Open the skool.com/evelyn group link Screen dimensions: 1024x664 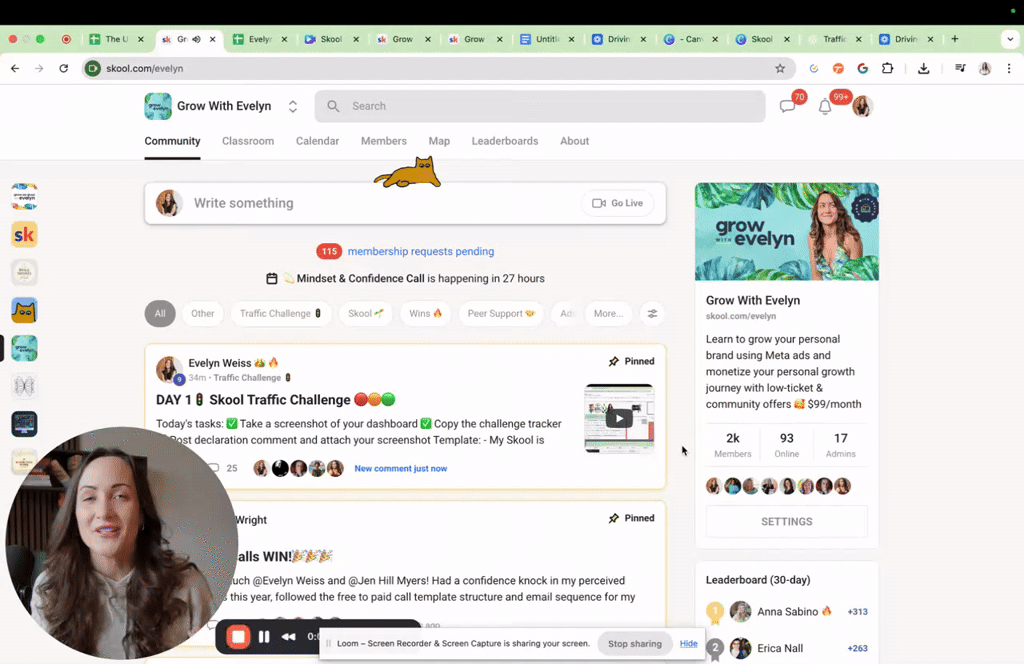(x=741, y=316)
